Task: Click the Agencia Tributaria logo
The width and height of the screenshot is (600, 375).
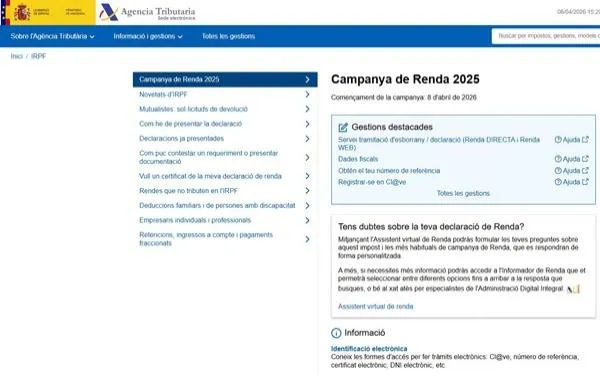Action: 147,13
